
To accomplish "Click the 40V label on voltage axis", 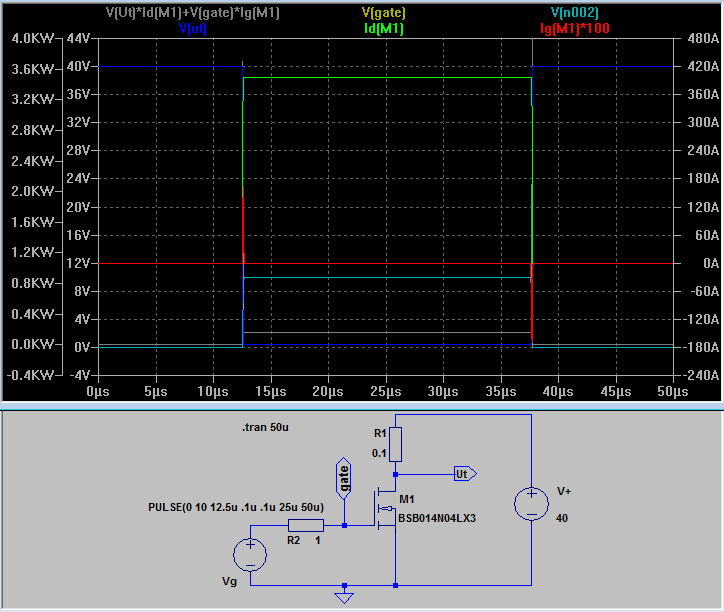I will [78, 67].
